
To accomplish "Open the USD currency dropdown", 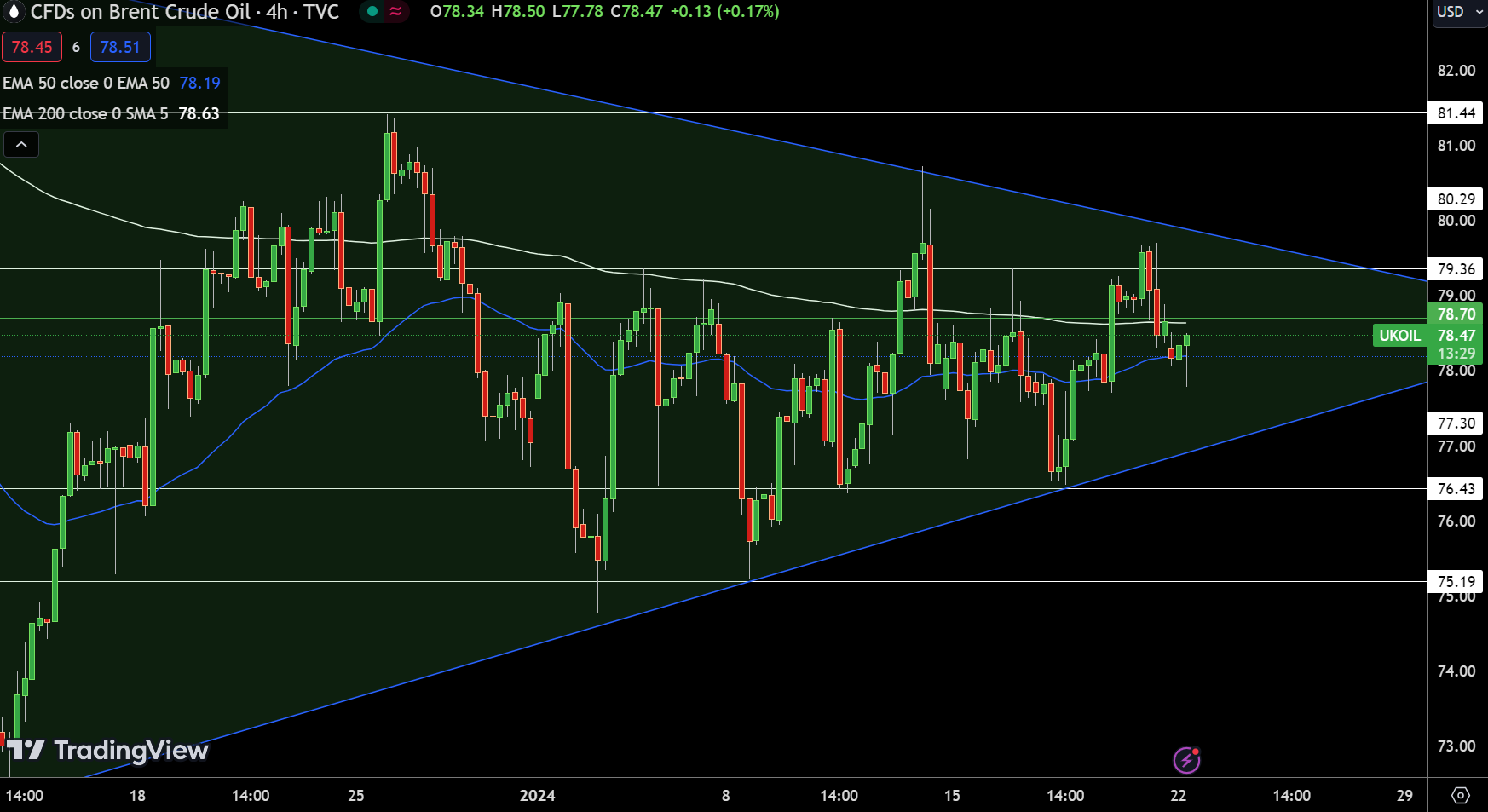I will (x=1459, y=12).
